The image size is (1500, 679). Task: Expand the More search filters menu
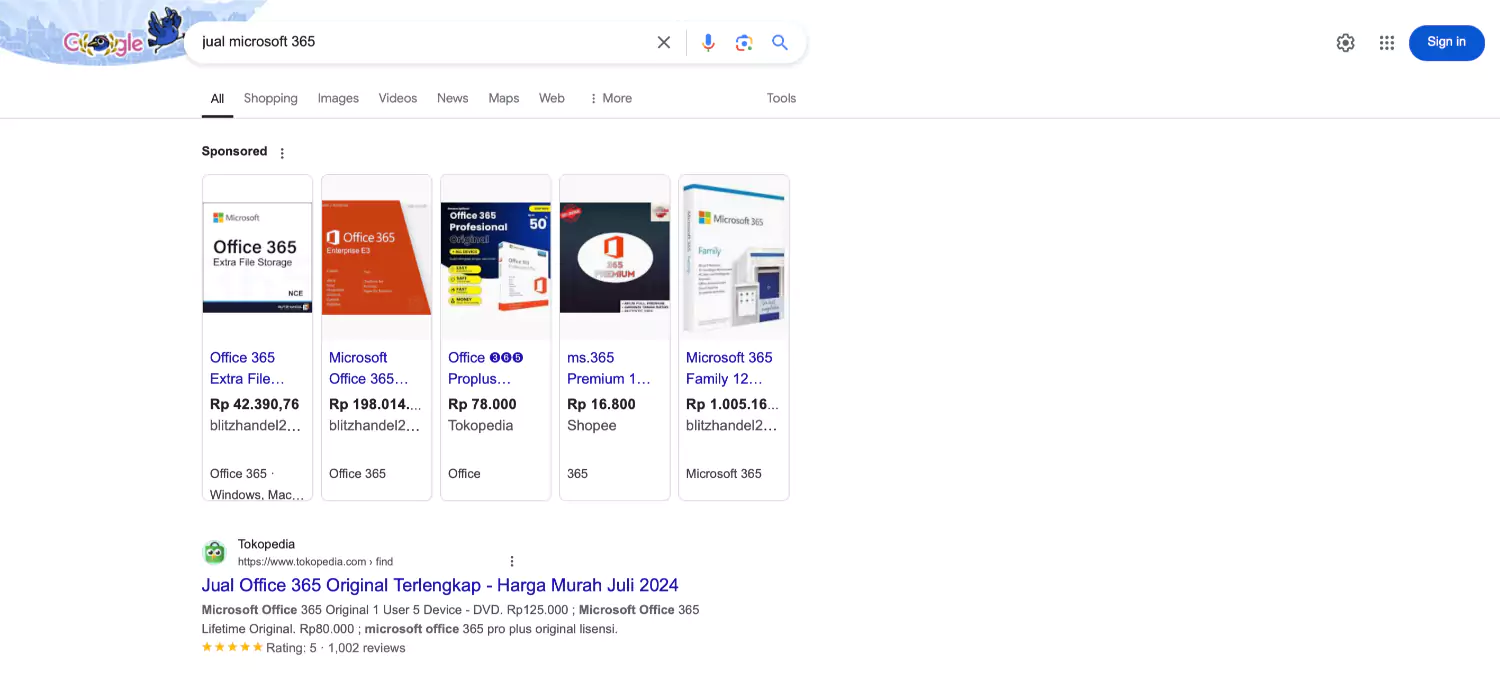coord(611,98)
